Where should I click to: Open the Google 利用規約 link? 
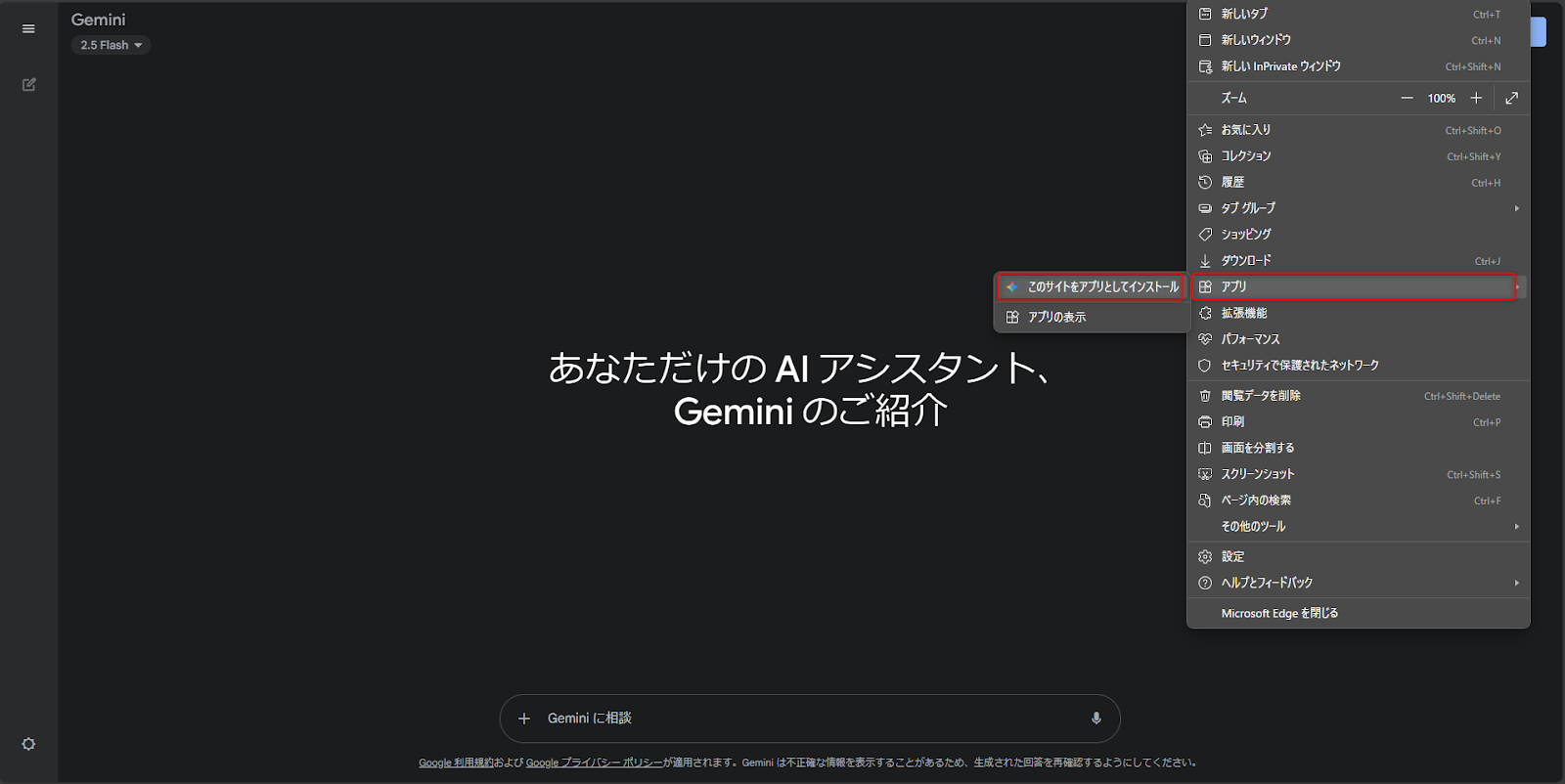coord(456,762)
